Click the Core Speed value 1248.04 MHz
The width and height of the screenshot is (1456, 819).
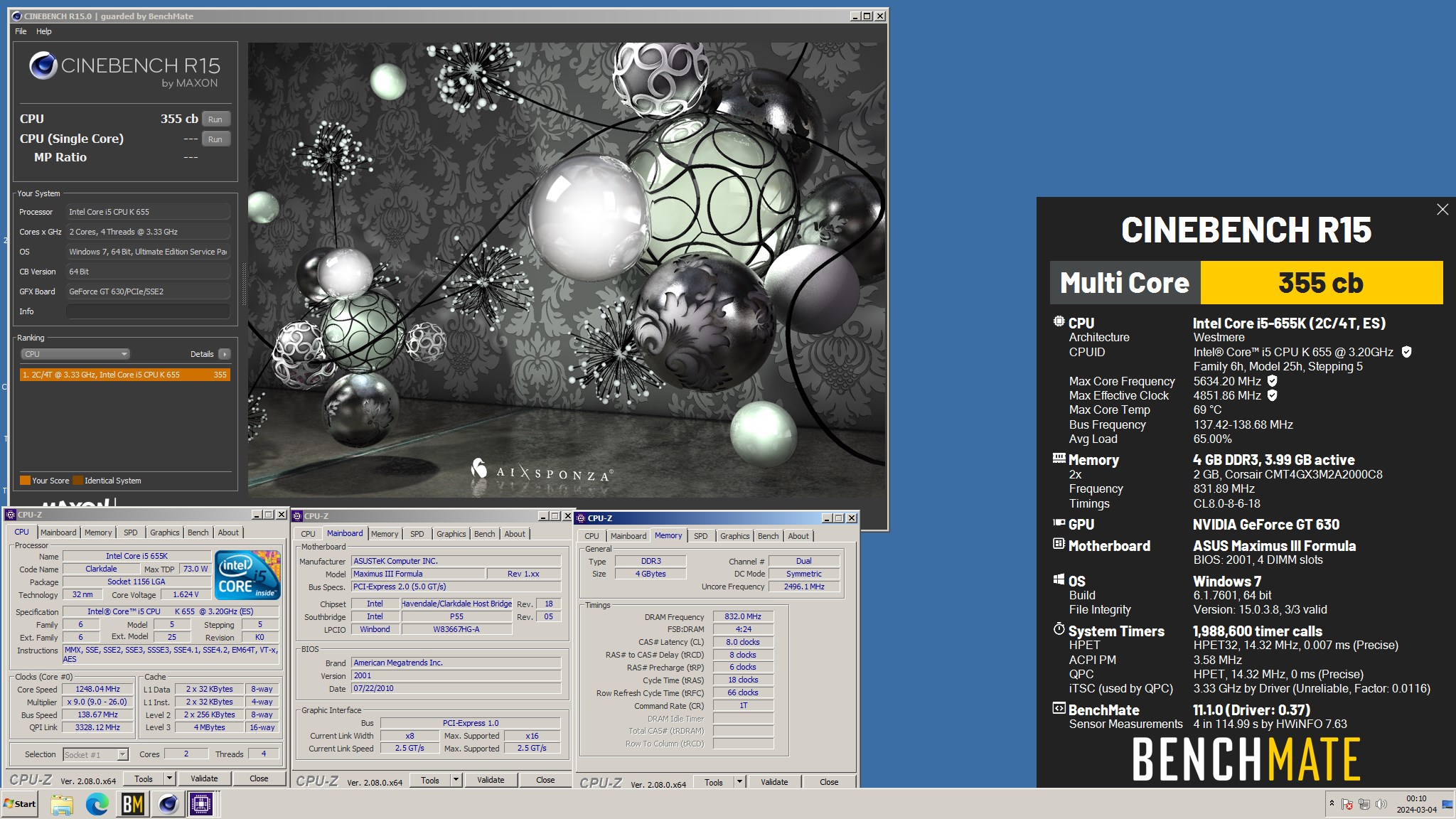(x=98, y=689)
